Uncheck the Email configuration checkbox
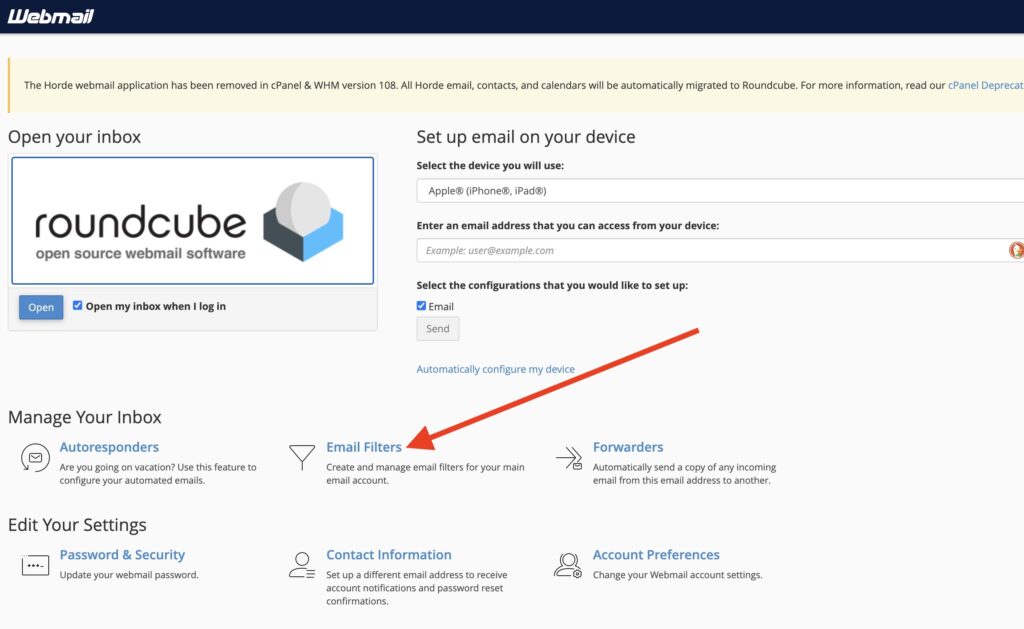The height and width of the screenshot is (629, 1024). (x=421, y=306)
